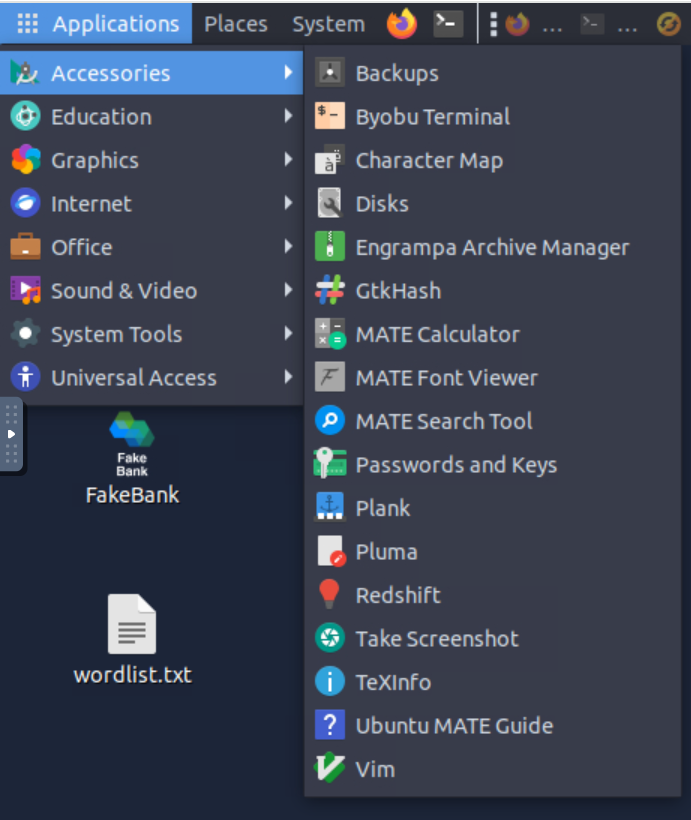Click the Engrampa Archive Manager icon

tap(330, 247)
